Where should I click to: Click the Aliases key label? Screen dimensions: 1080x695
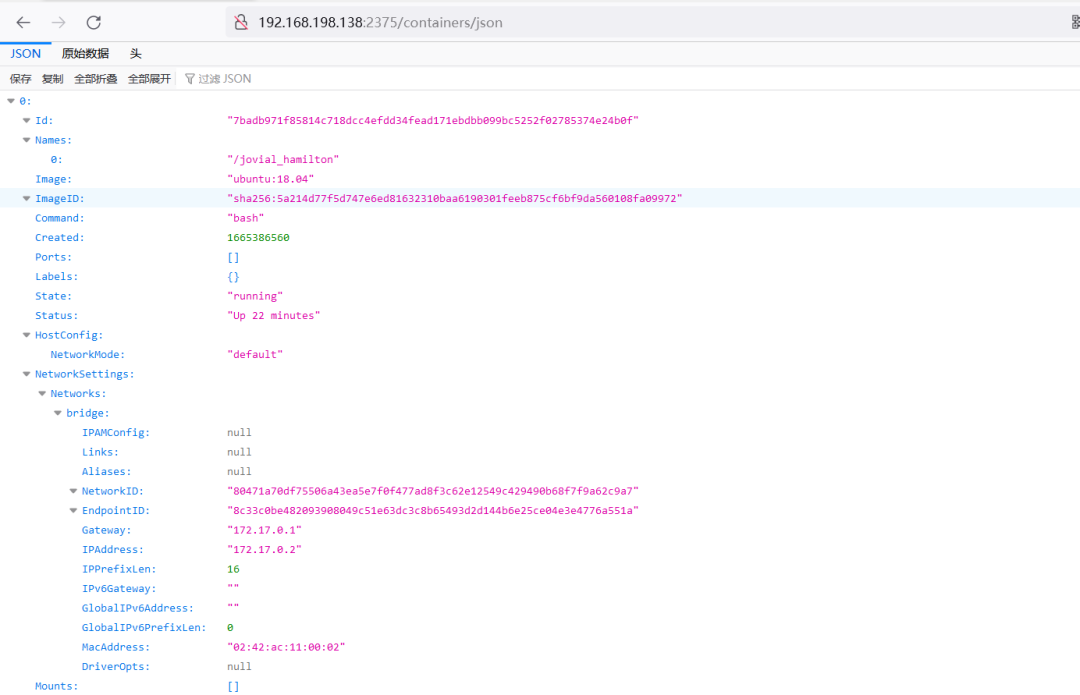point(107,472)
